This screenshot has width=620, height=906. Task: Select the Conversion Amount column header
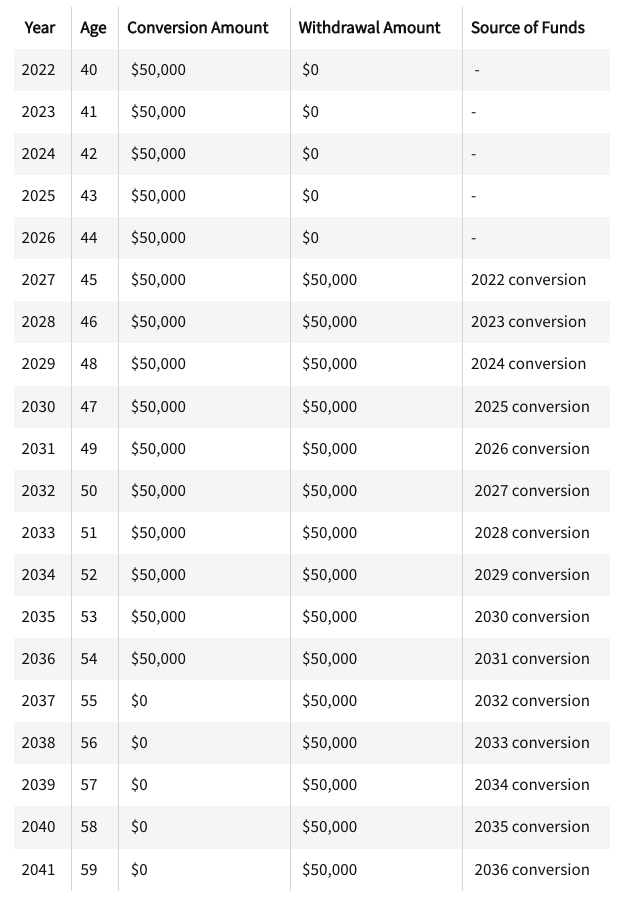[198, 28]
